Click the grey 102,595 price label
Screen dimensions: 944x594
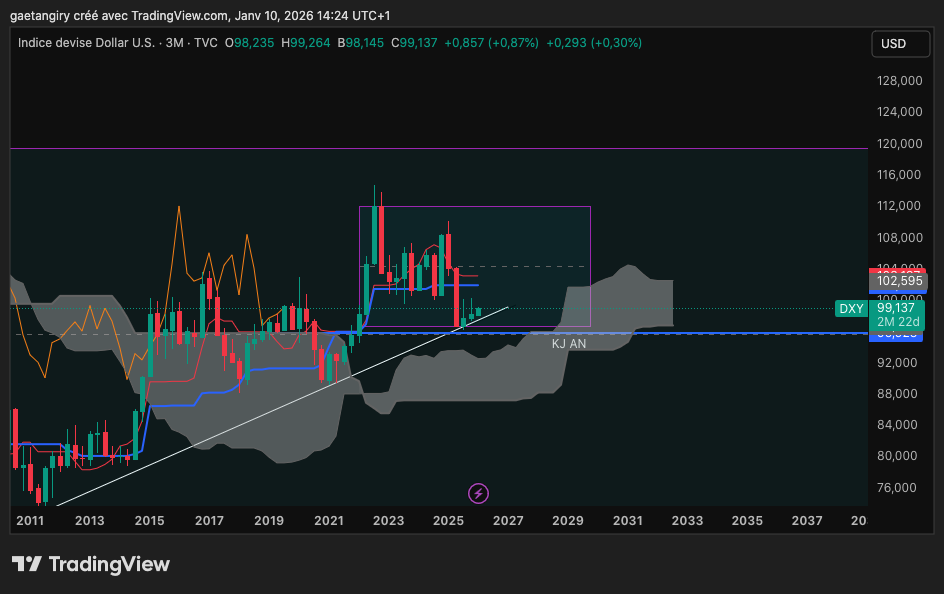coord(896,281)
